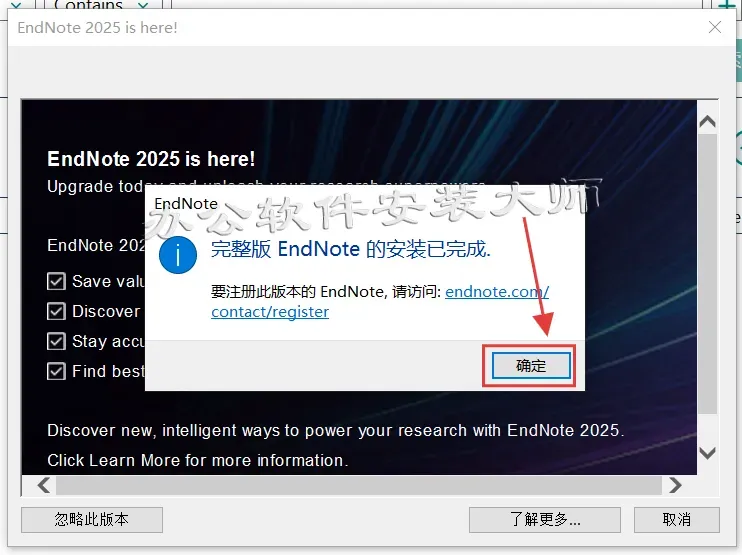742x555 pixels.
Task: Click the scroll down arrow icon
Action: pos(707,453)
